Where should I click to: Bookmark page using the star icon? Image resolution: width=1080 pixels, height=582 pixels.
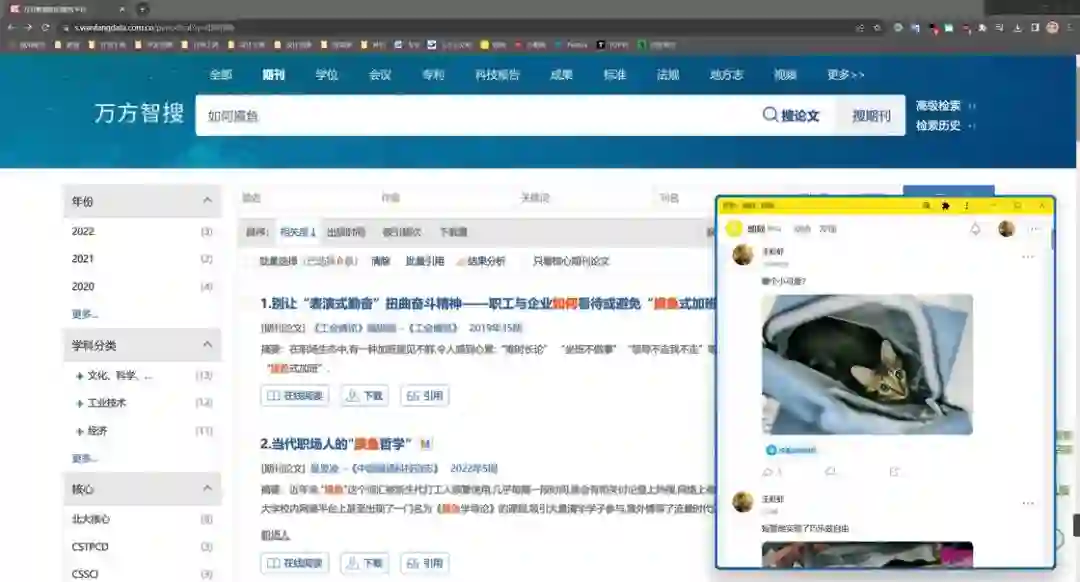[877, 28]
